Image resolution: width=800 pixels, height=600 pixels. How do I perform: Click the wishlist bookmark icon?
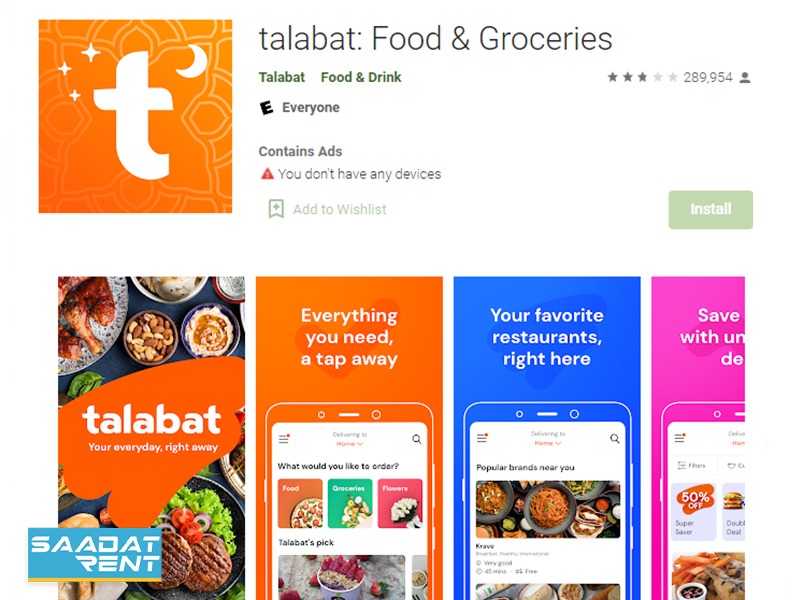pyautogui.click(x=276, y=209)
